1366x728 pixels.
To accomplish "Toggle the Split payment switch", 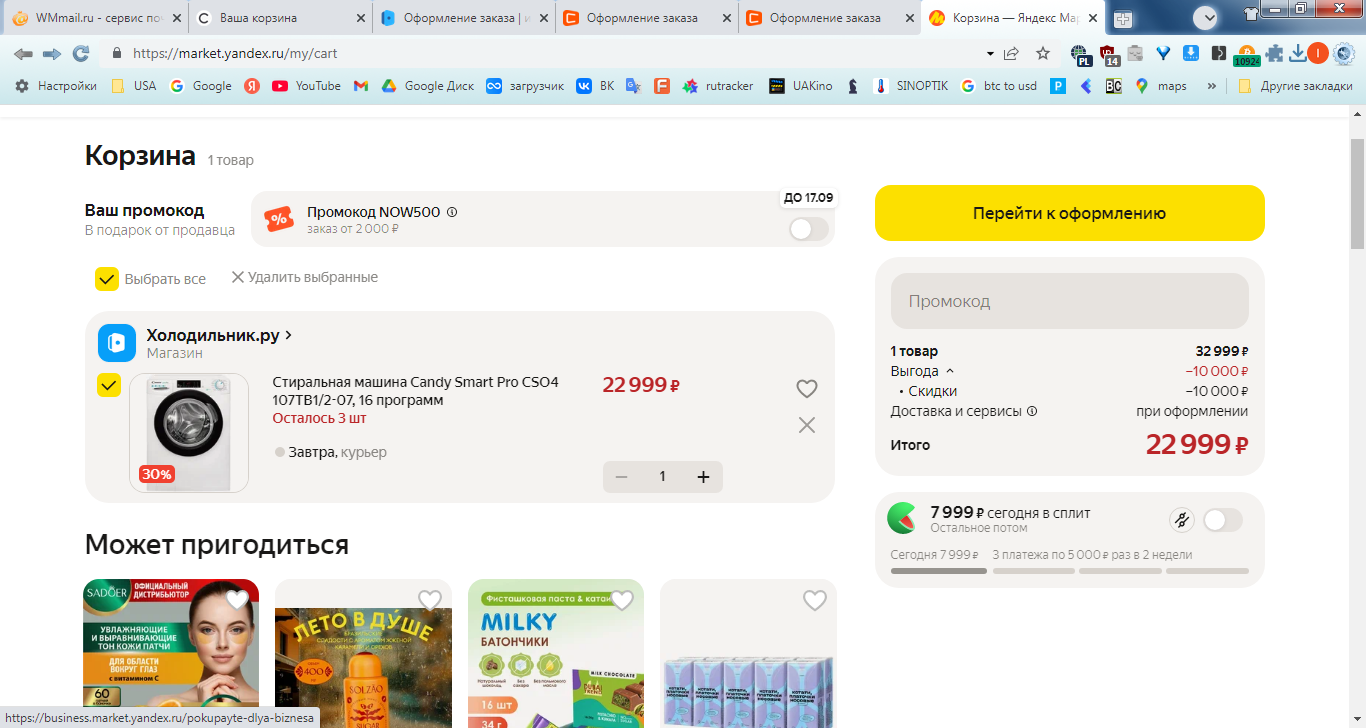I will pos(1223,520).
